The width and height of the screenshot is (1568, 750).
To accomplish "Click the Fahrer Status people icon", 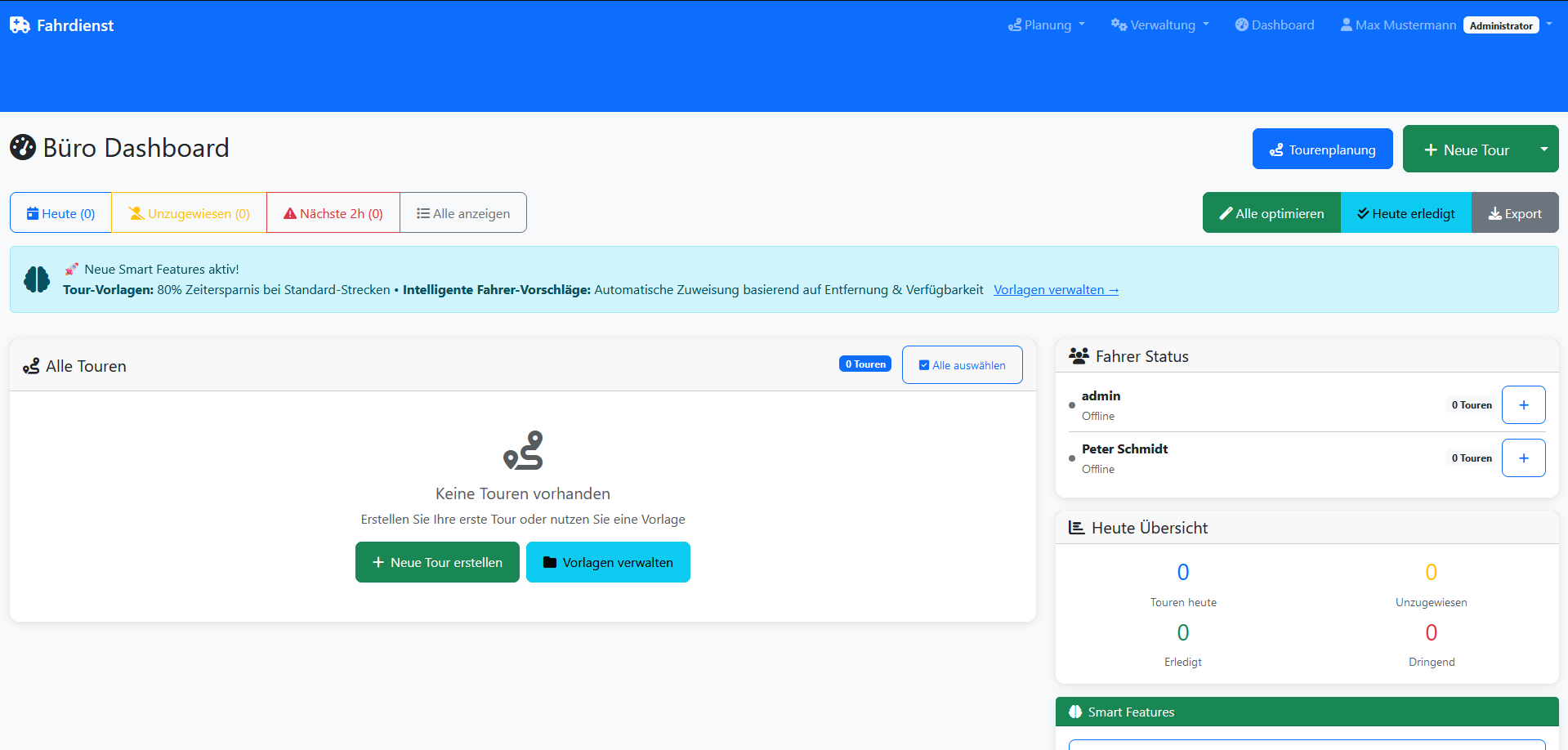I will point(1079,355).
